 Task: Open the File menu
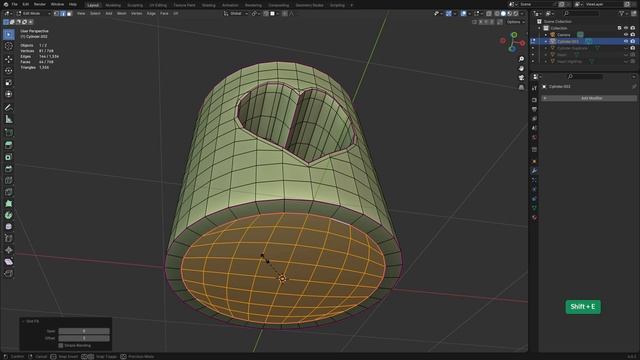click(x=15, y=4)
